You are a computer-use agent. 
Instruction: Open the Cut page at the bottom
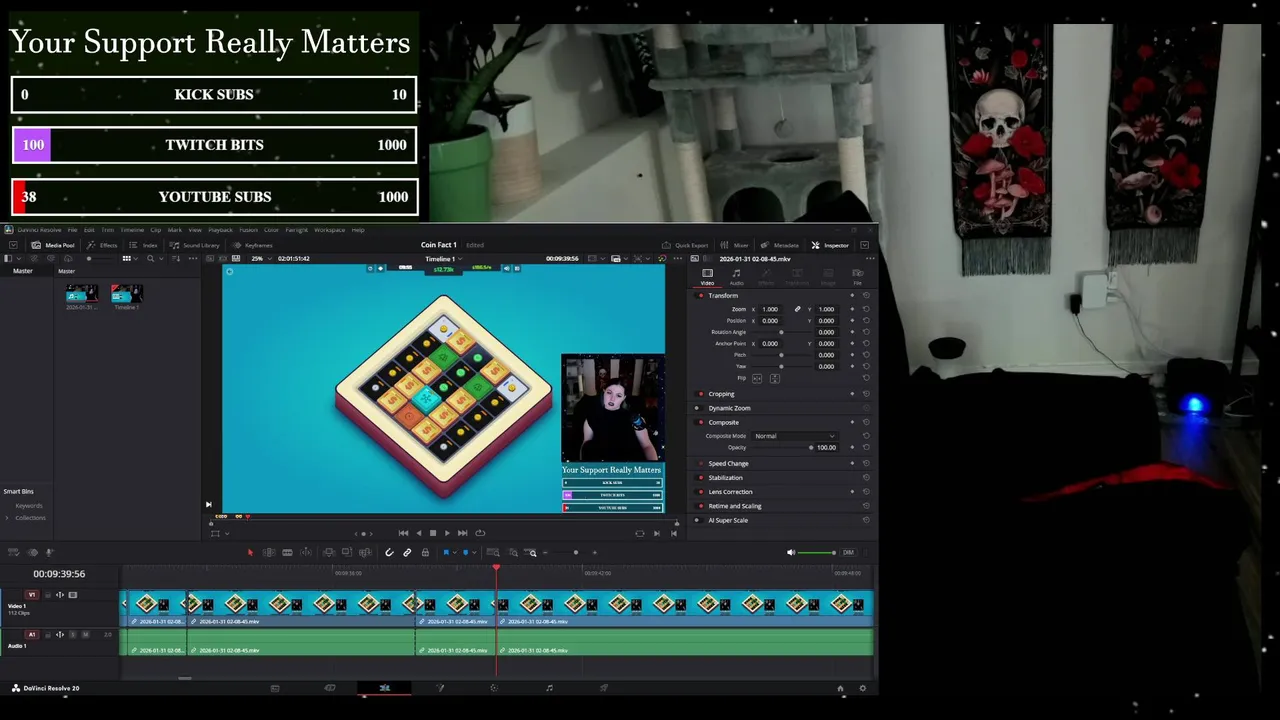330,688
